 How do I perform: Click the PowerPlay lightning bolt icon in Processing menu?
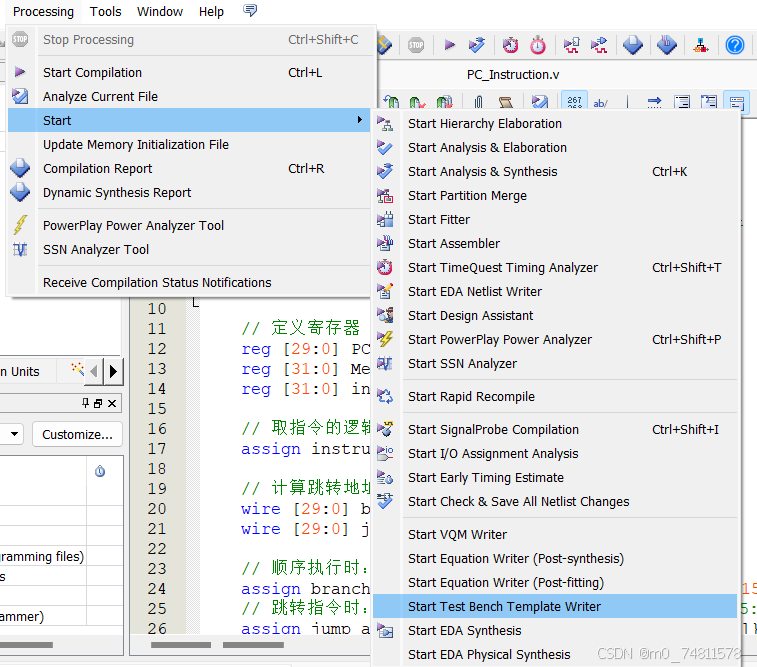[x=20, y=225]
